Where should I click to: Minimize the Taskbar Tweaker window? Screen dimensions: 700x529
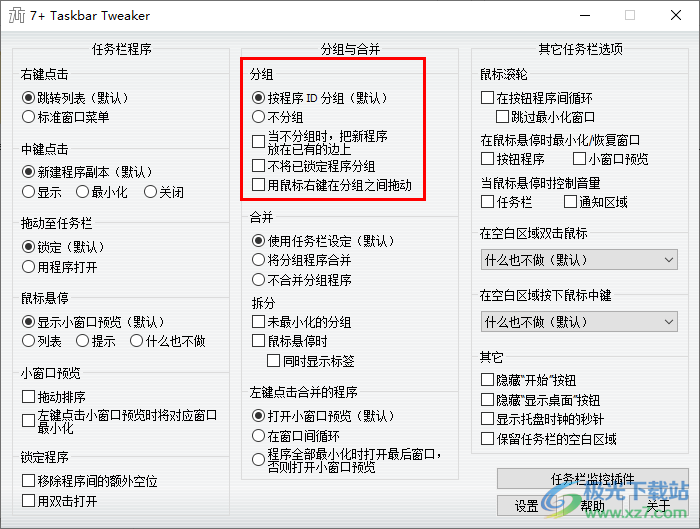pos(585,15)
